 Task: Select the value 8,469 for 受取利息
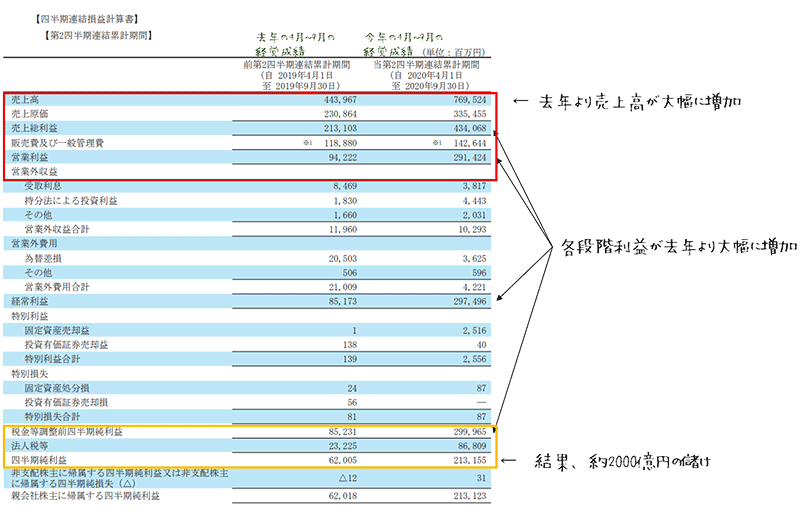(x=345, y=186)
